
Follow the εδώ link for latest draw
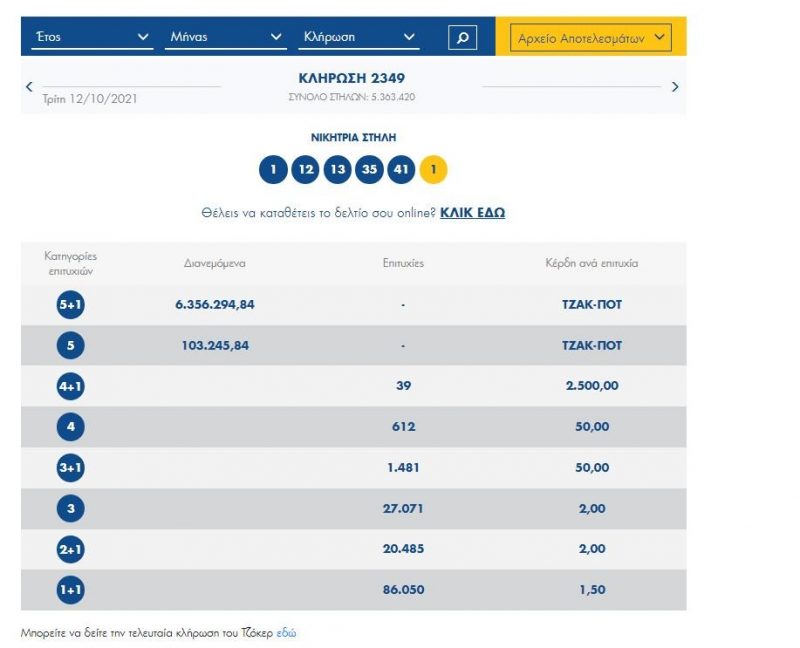click(x=286, y=633)
